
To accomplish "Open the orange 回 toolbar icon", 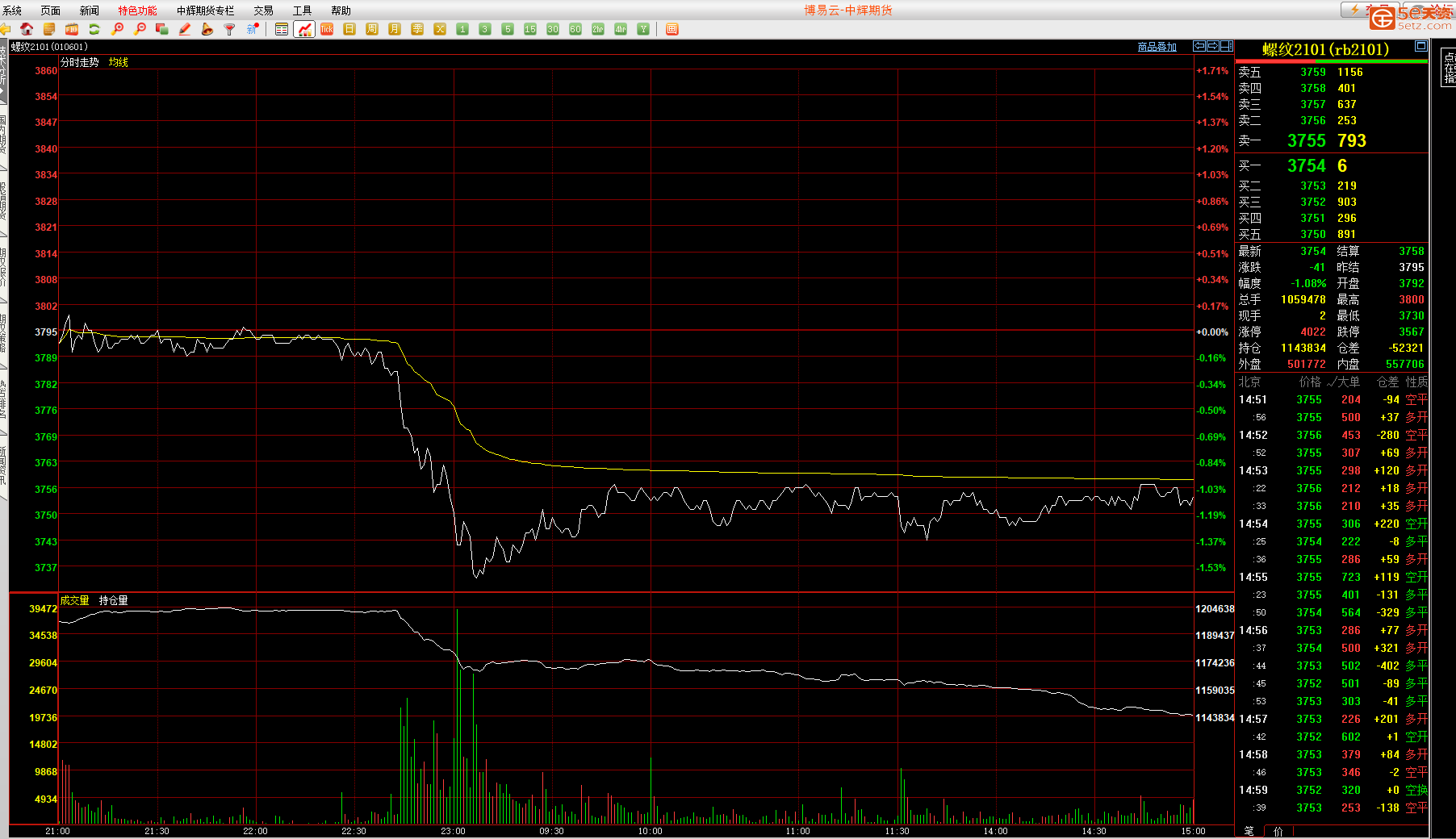I will (x=672, y=29).
